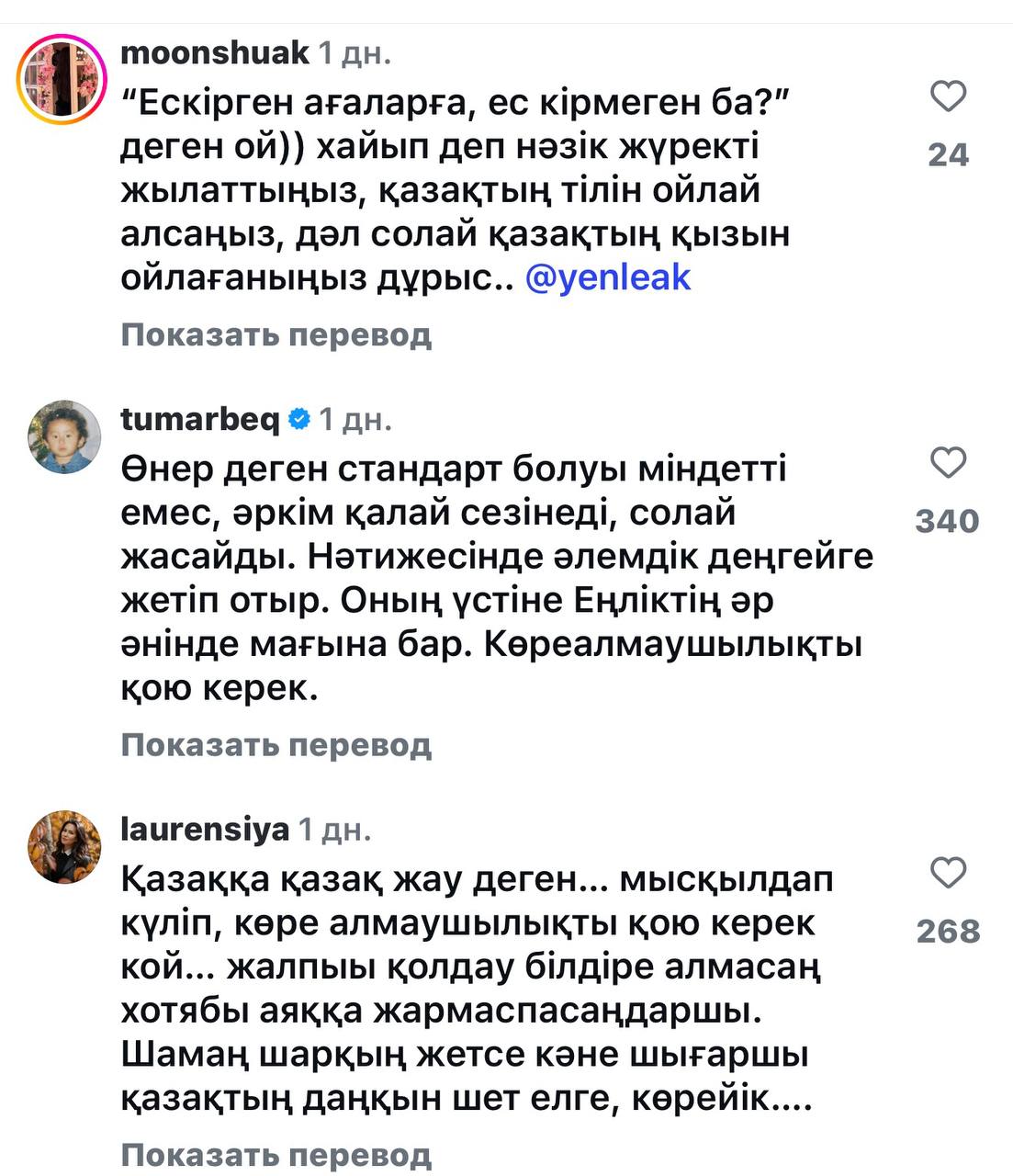The height and width of the screenshot is (1176, 1013).
Task: View the 340 likes on tumarbeq's comment
Action: [x=948, y=521]
